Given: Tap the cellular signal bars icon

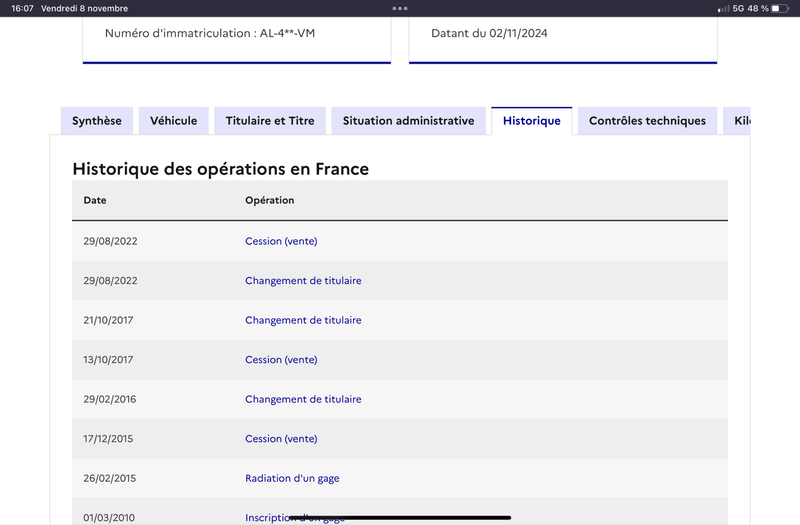Looking at the screenshot, I should (x=723, y=9).
